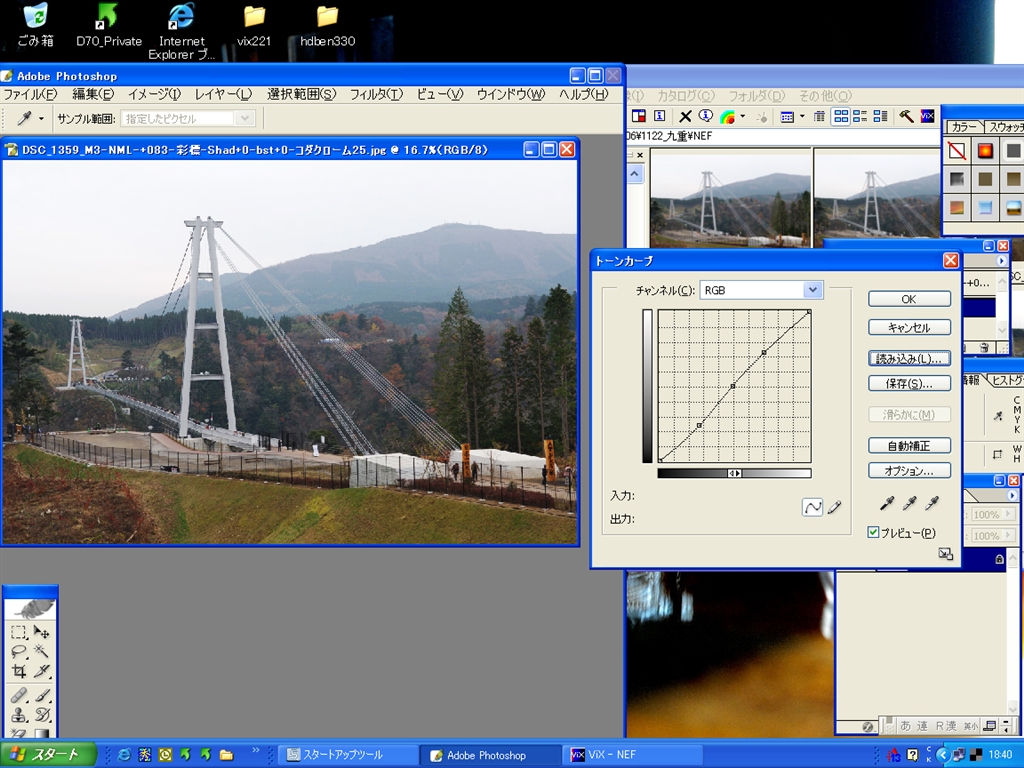Switch to the スウォッチ tab

pos(1005,127)
